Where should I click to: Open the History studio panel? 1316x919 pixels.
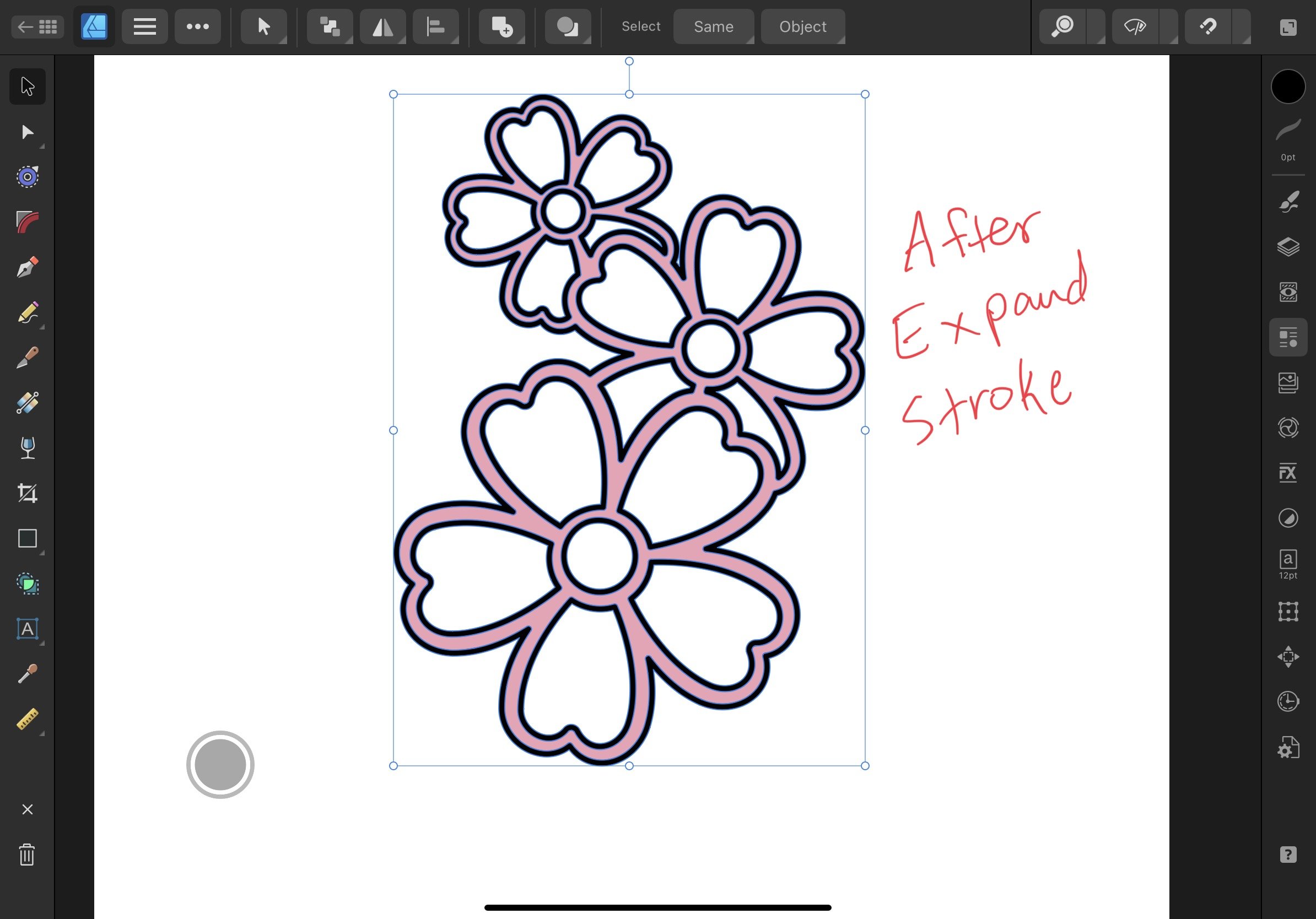tap(1288, 701)
